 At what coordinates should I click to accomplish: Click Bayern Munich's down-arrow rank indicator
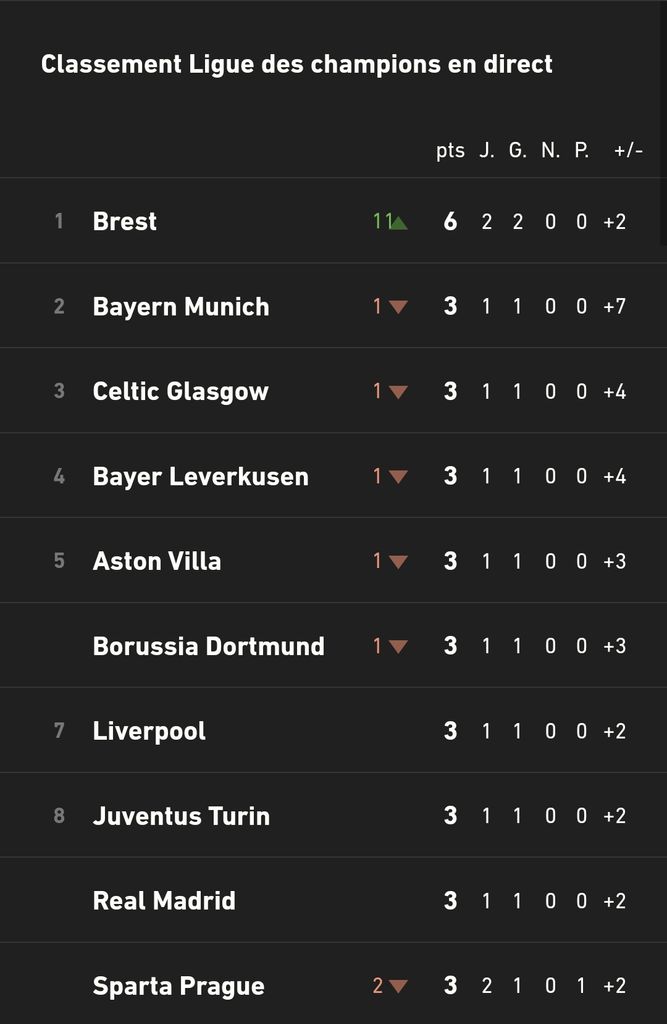pos(398,307)
